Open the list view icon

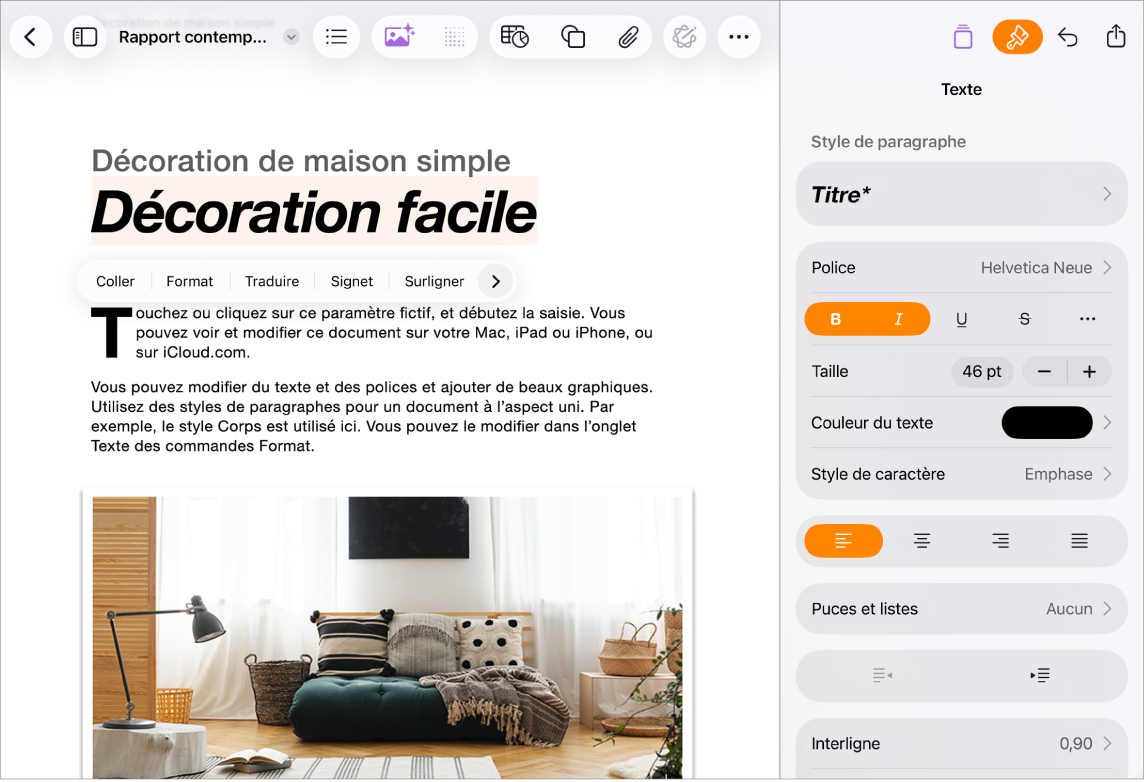point(336,37)
